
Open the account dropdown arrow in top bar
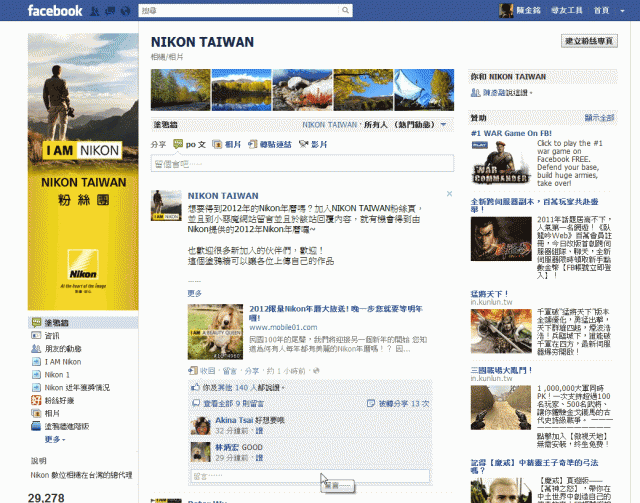click(x=622, y=11)
